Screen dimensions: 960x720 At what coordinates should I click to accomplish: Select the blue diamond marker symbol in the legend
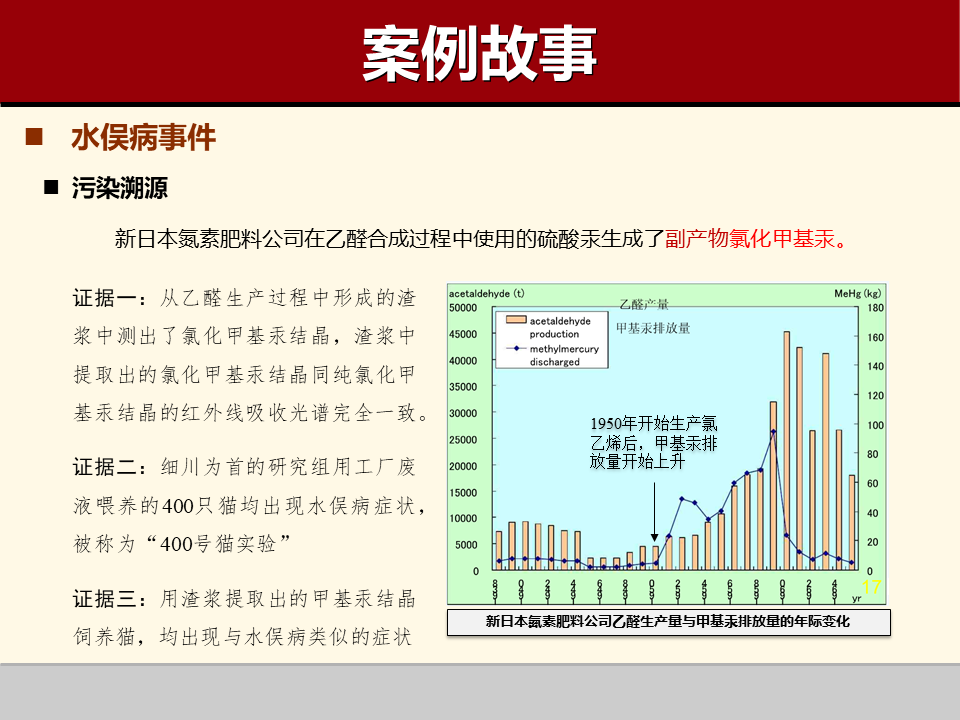click(x=514, y=349)
